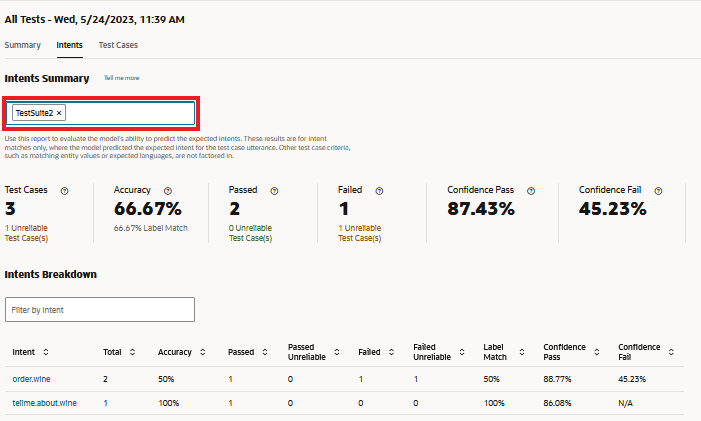Click inside the test suite filter box
The height and width of the screenshot is (421, 701).
point(130,113)
